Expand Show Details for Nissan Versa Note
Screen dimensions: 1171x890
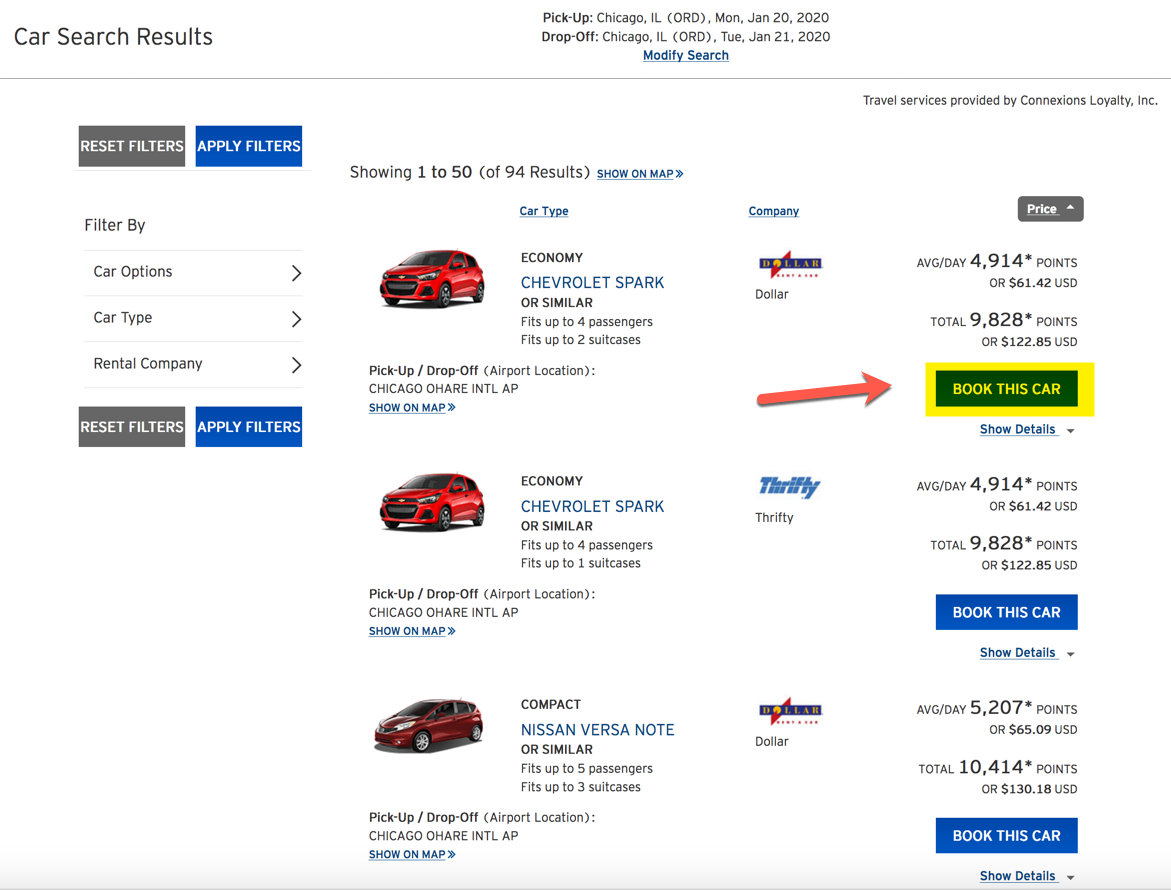pos(1027,876)
